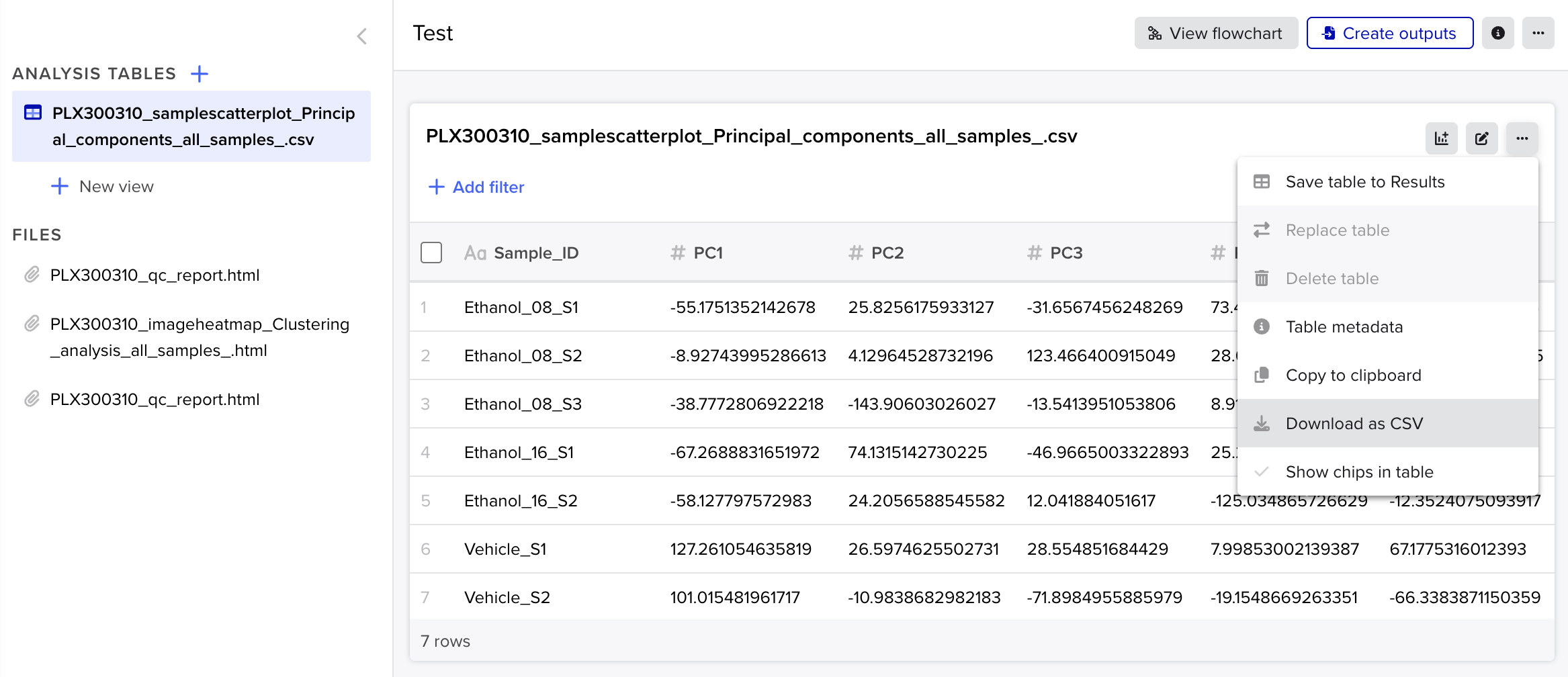Click the View flowchart button
Image resolution: width=1568 pixels, height=677 pixels.
coord(1215,33)
